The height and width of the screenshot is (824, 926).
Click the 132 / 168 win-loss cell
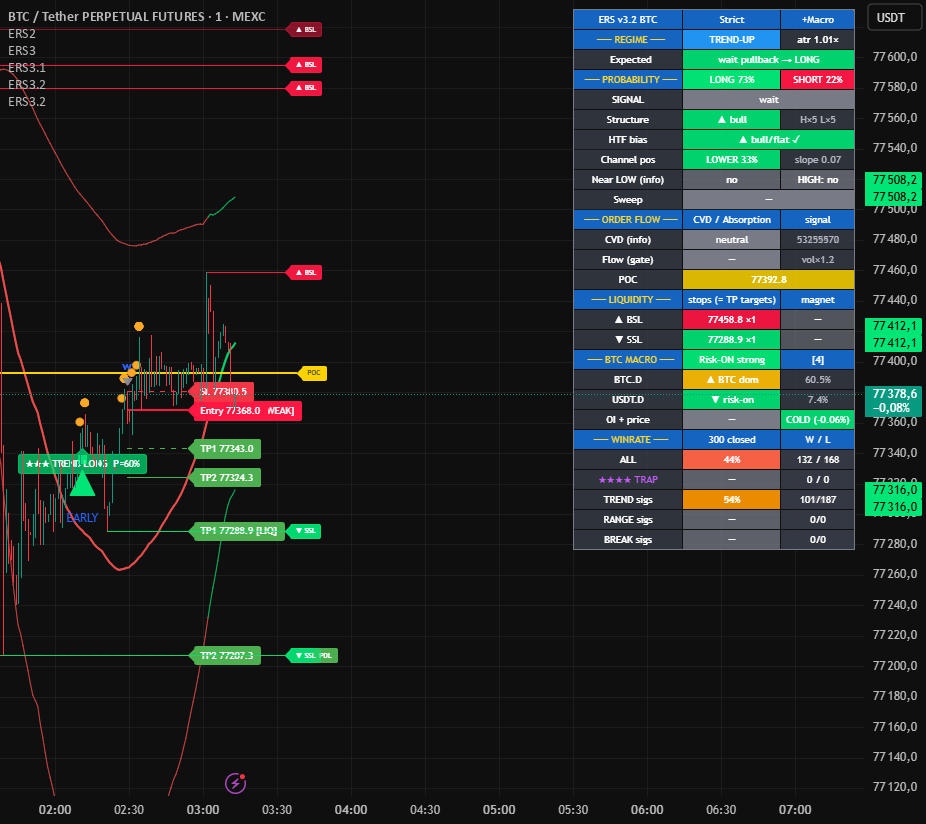tap(818, 460)
